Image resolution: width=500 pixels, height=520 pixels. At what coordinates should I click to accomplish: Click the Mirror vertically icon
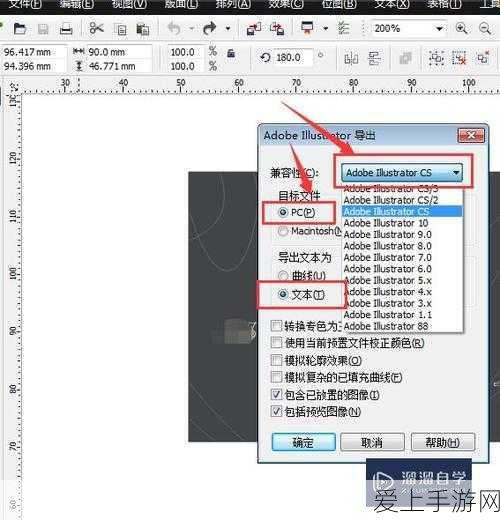[374, 59]
